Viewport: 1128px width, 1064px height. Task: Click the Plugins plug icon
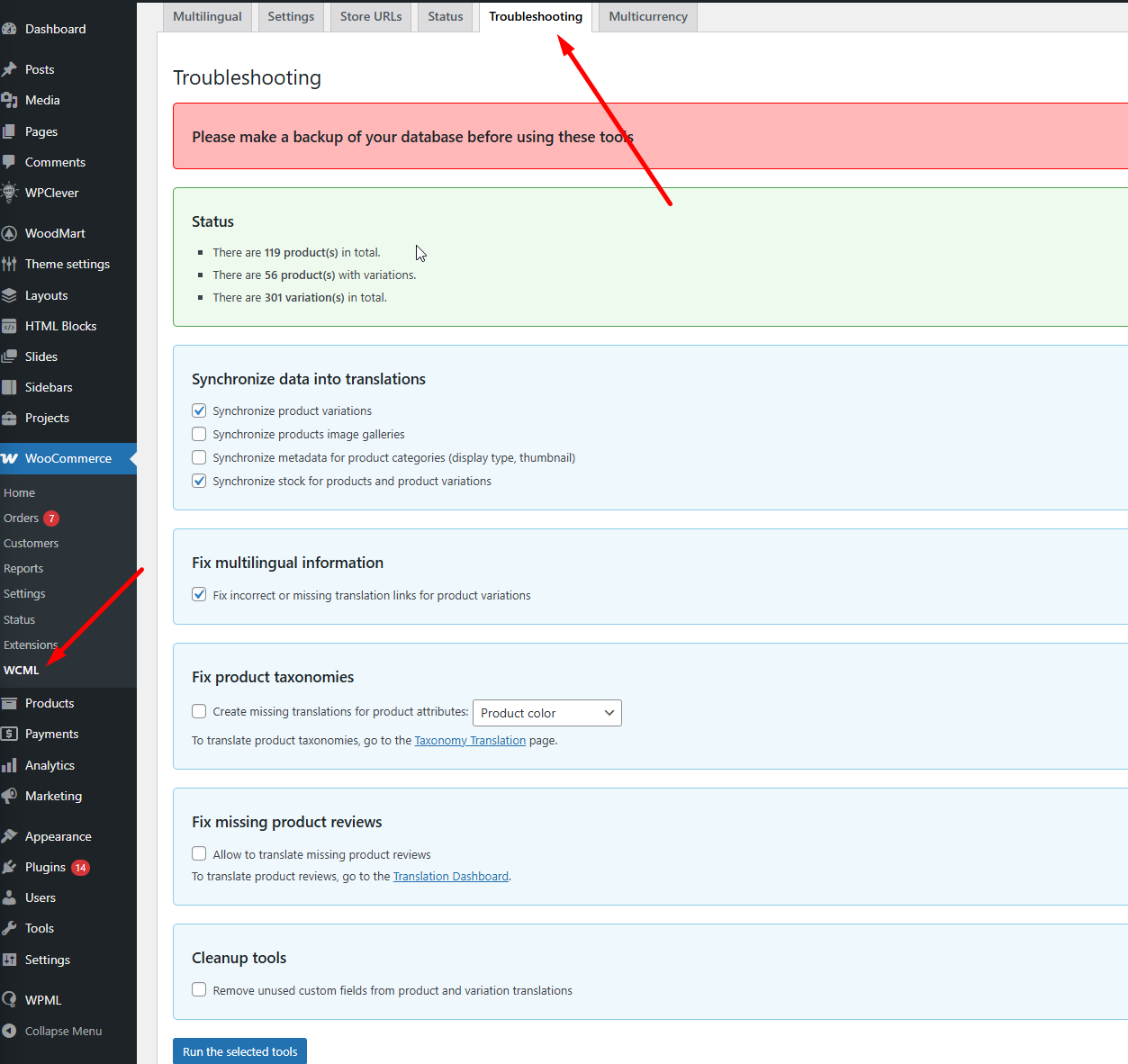pyautogui.click(x=9, y=867)
